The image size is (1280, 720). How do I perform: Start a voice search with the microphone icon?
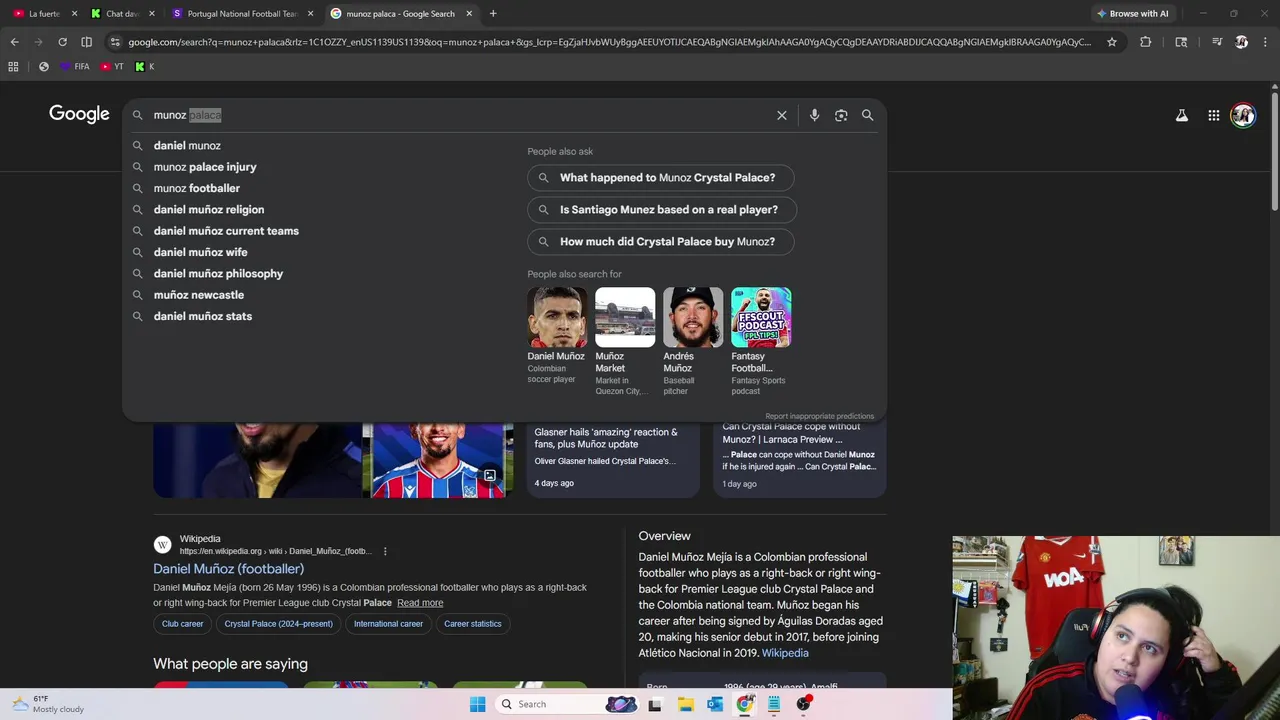click(814, 115)
